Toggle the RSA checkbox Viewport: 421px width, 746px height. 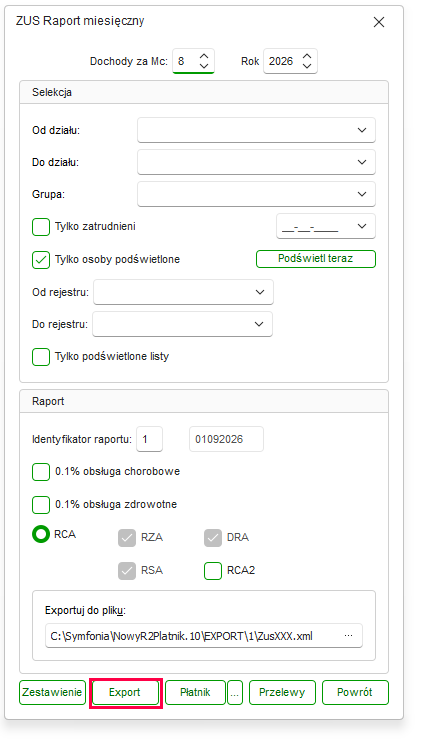click(127, 571)
